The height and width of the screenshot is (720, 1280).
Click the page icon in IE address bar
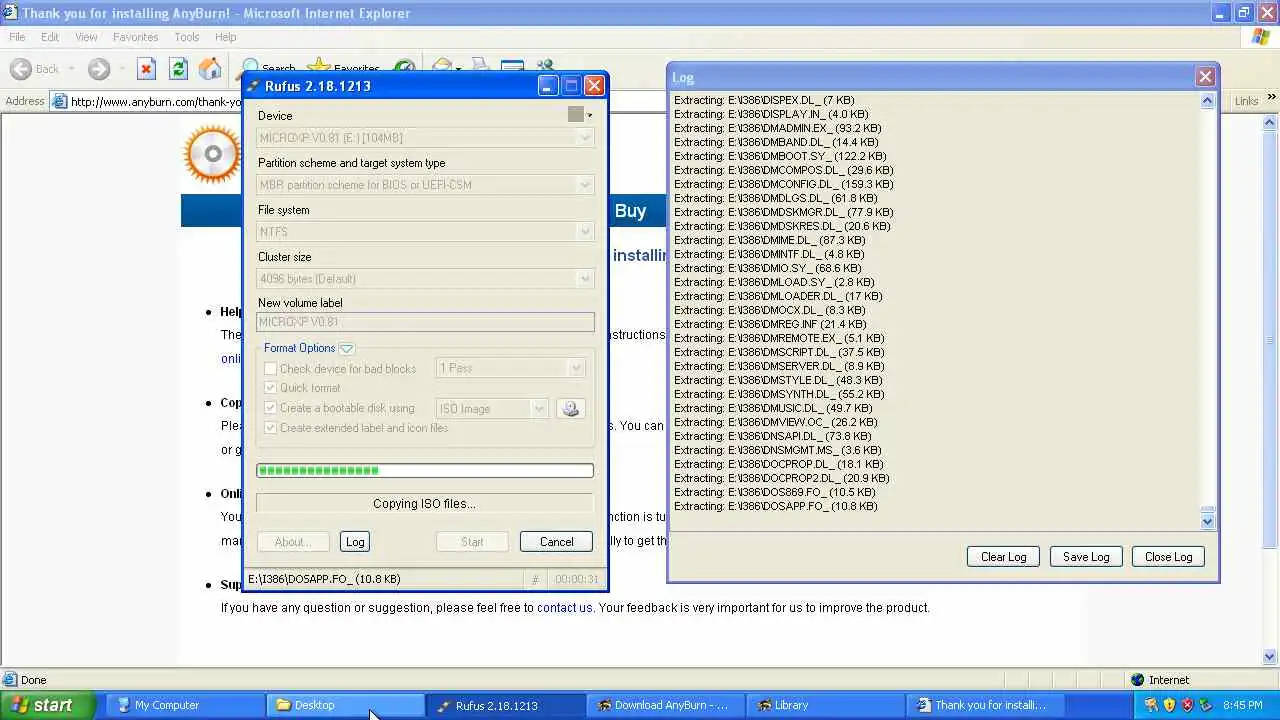(60, 101)
